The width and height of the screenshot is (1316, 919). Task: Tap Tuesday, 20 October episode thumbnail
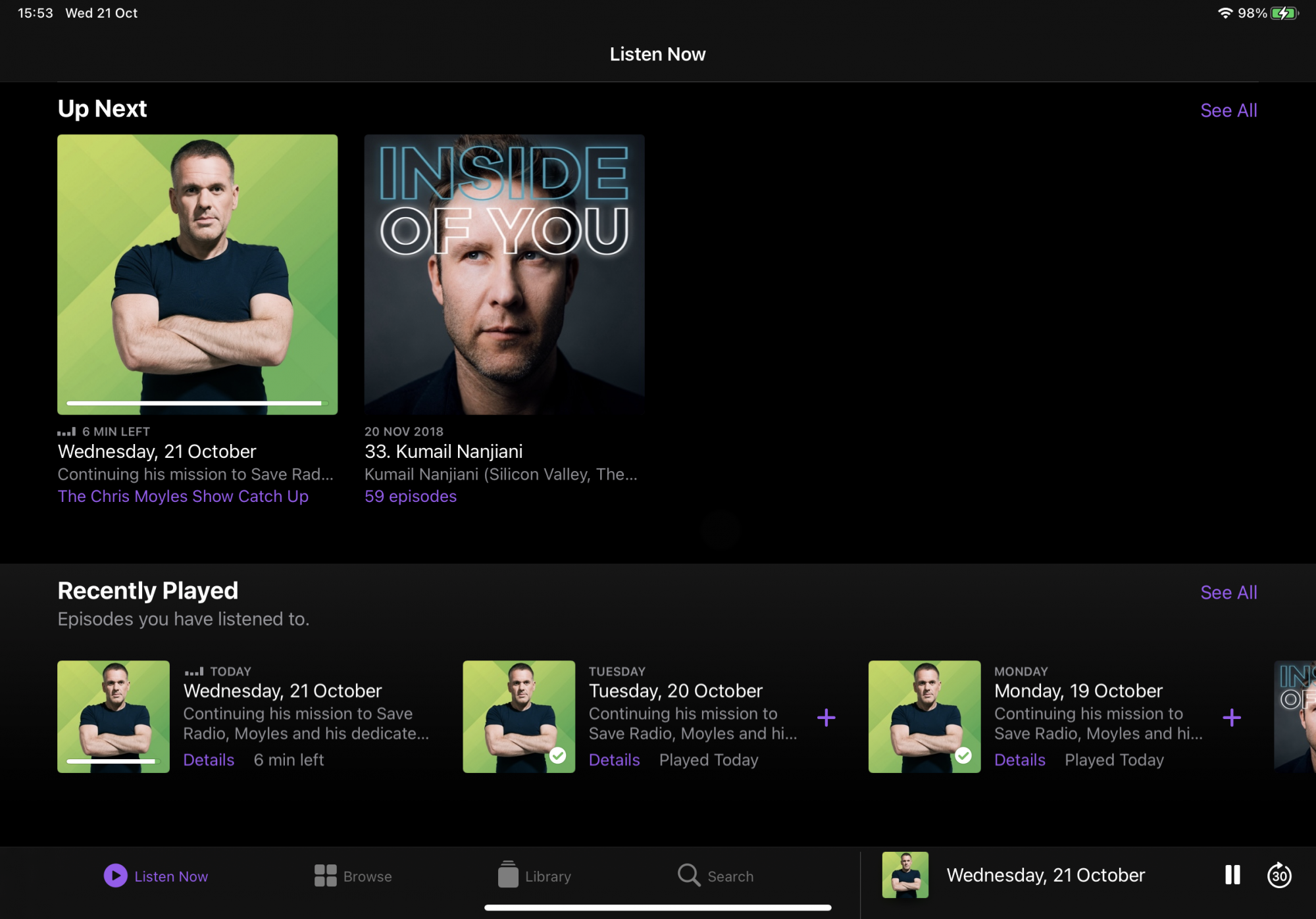click(x=519, y=716)
